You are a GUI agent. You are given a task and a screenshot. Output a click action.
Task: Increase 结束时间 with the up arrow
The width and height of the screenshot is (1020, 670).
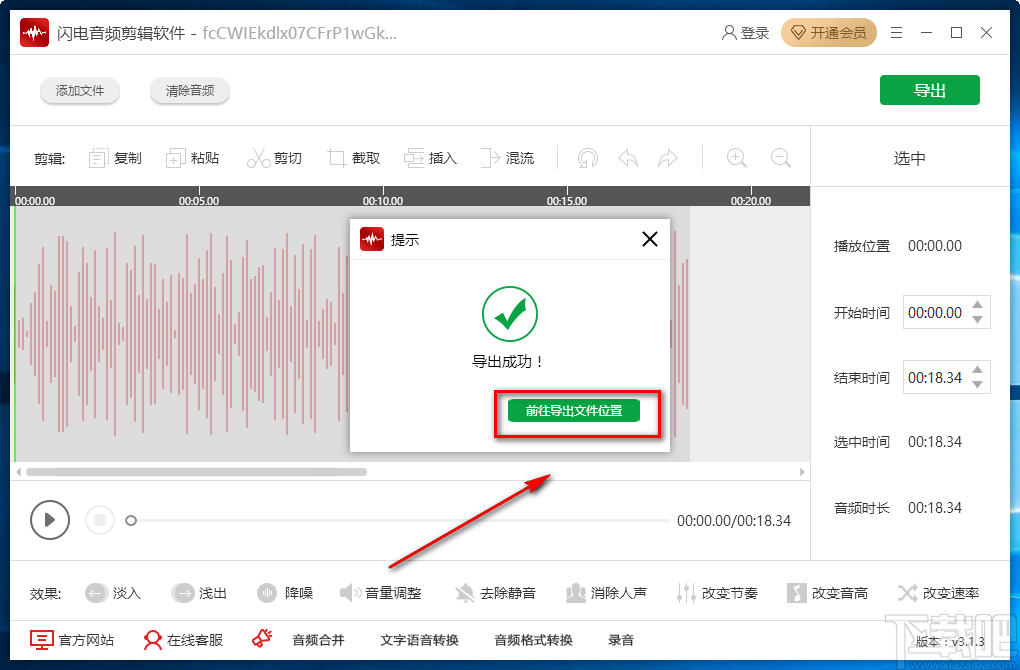point(977,370)
